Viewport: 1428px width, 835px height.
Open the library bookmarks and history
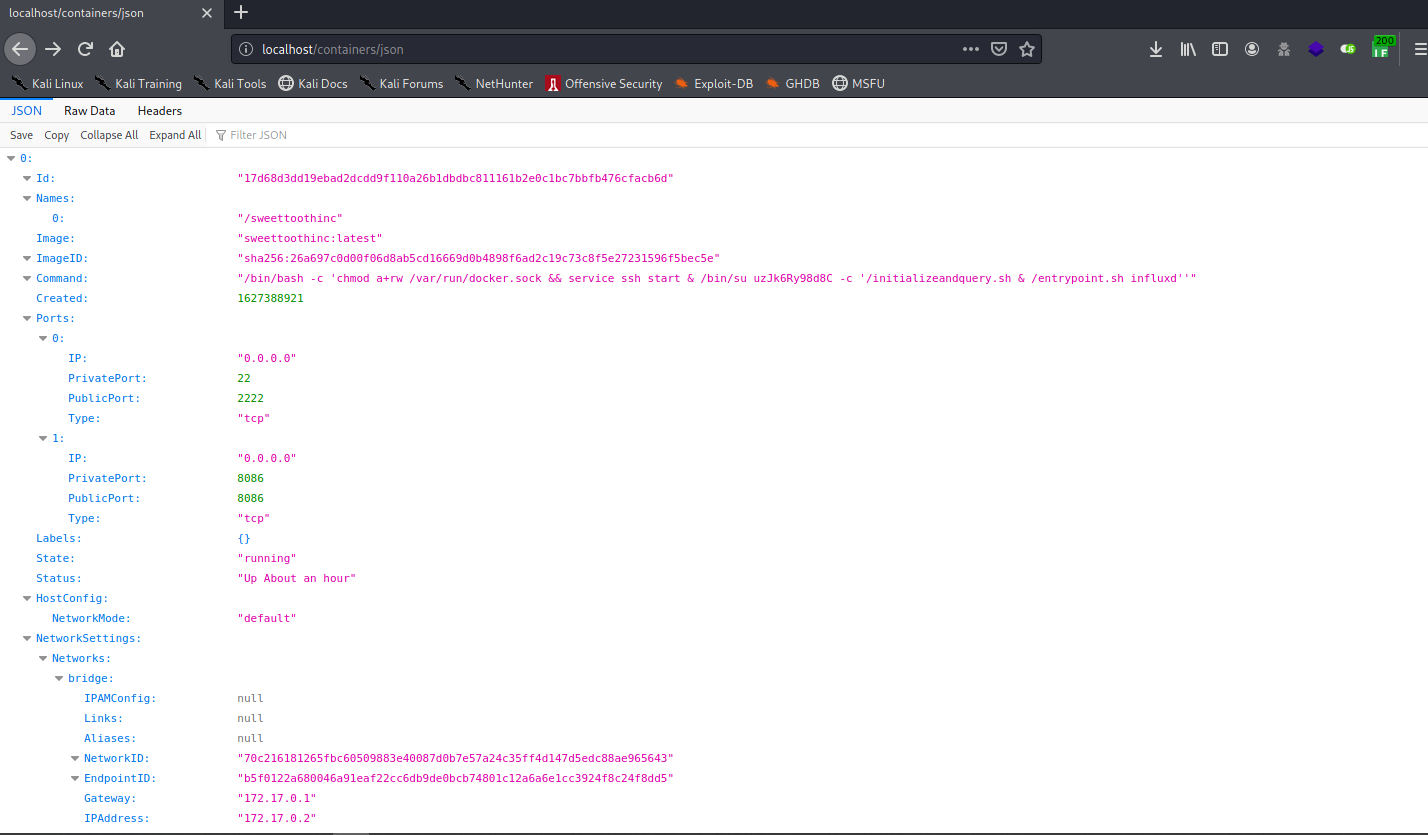click(1188, 48)
